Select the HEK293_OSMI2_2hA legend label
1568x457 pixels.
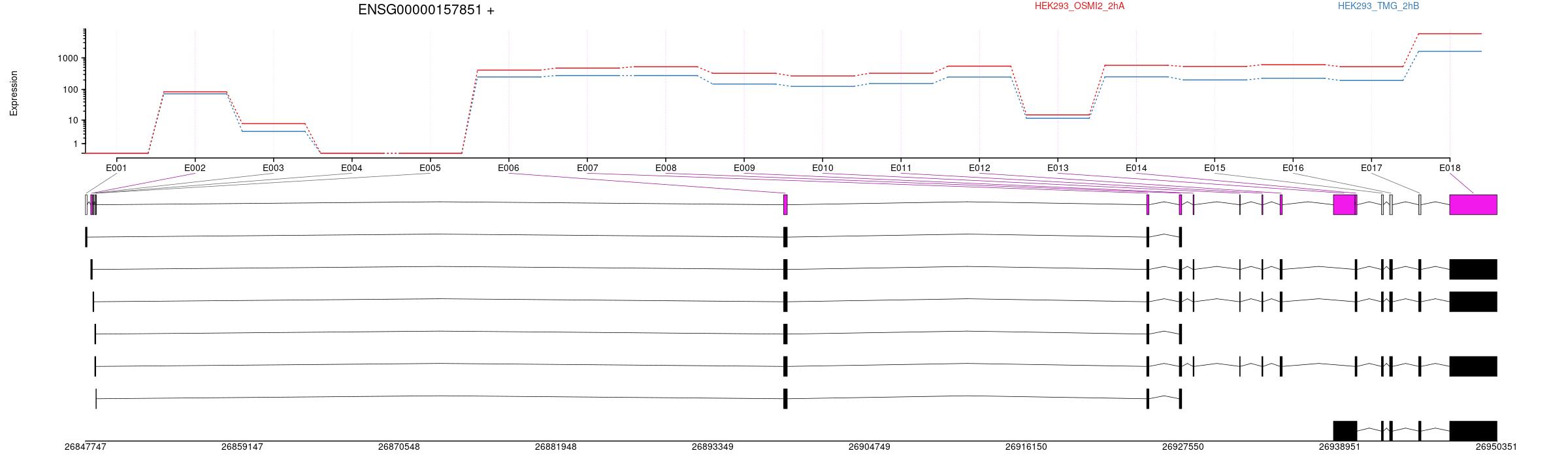tap(1079, 6)
